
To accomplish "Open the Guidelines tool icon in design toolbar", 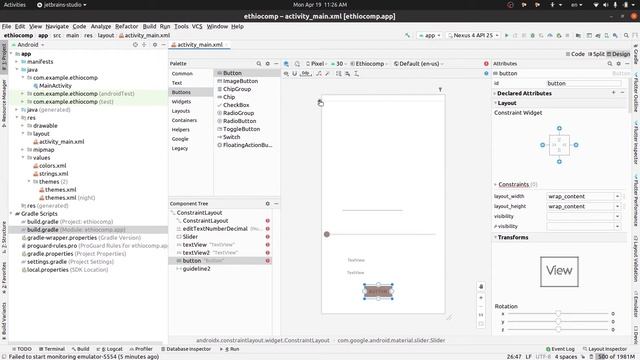I will pyautogui.click(x=356, y=74).
